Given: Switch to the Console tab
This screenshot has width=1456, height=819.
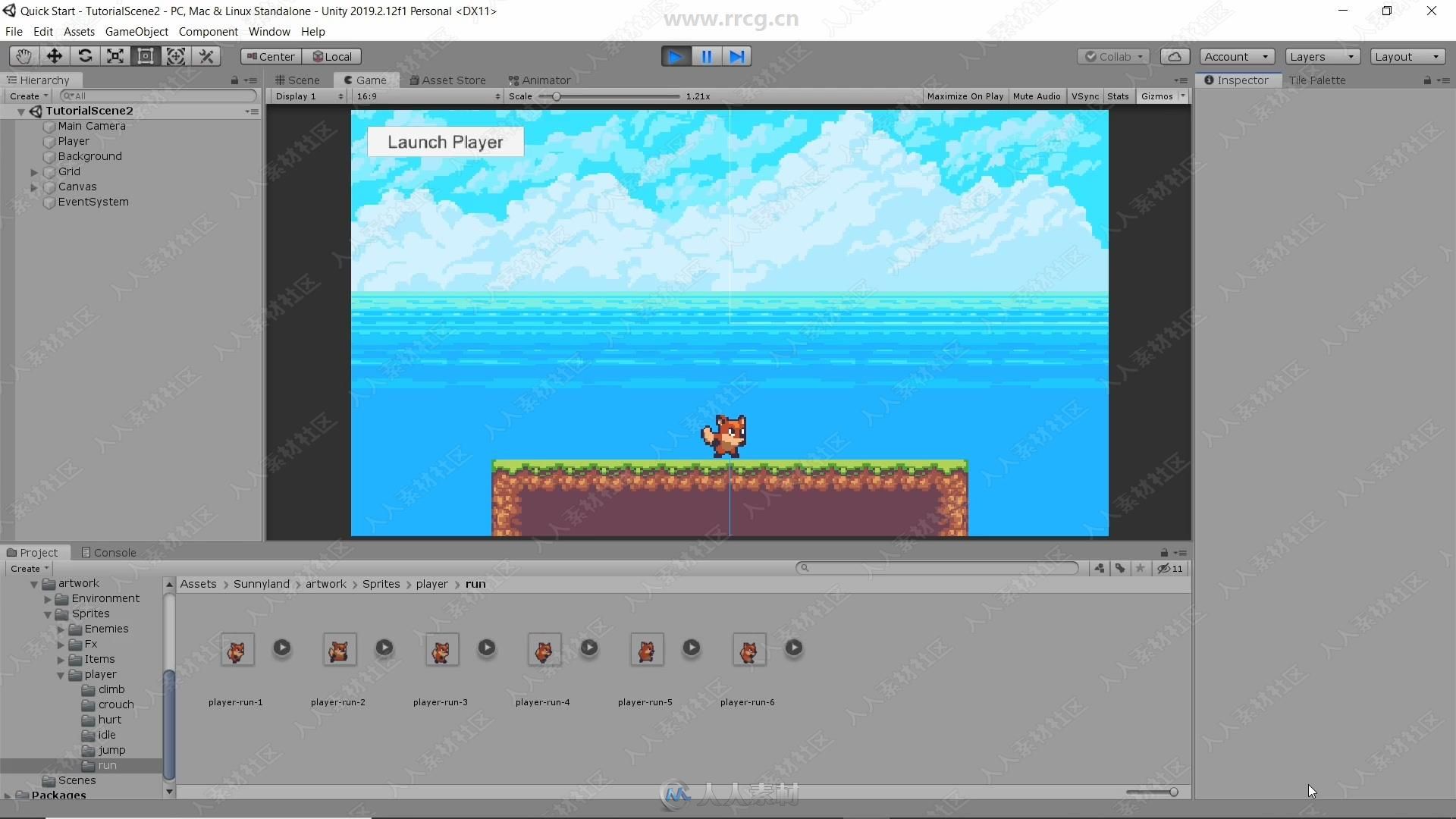Looking at the screenshot, I should coord(108,553).
